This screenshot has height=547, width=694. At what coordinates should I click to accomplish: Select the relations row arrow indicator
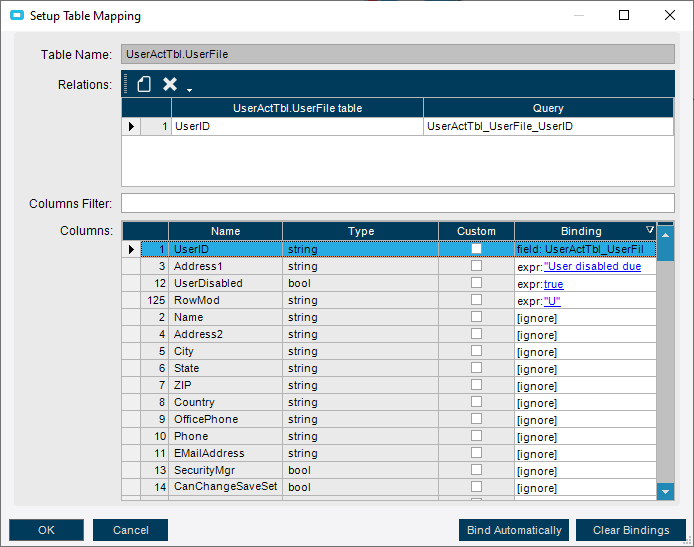131,127
